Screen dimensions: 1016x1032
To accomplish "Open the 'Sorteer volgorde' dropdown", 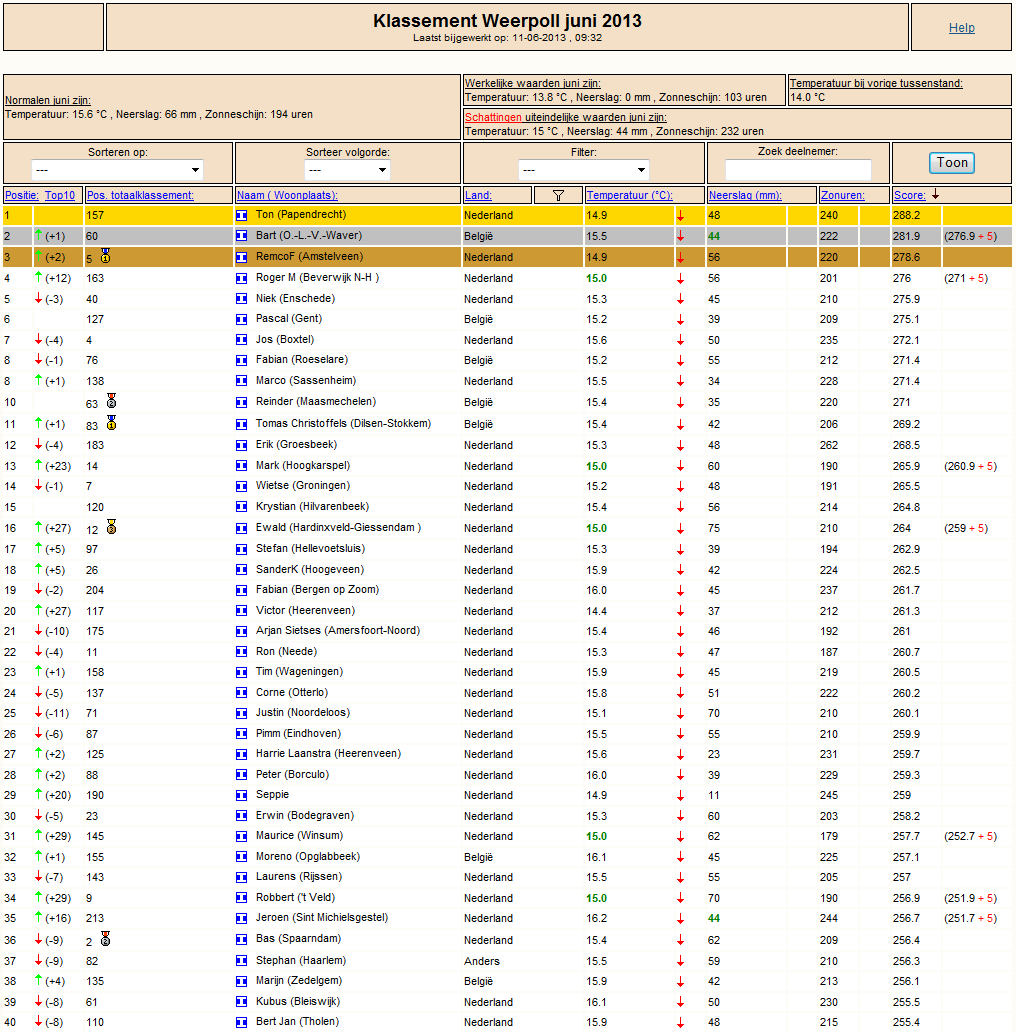I will [x=347, y=170].
